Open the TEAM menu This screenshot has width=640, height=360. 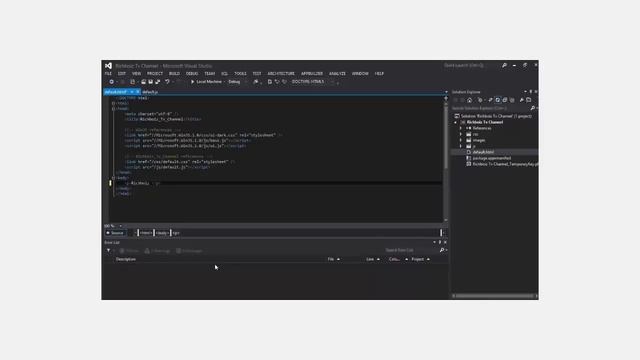tap(209, 73)
